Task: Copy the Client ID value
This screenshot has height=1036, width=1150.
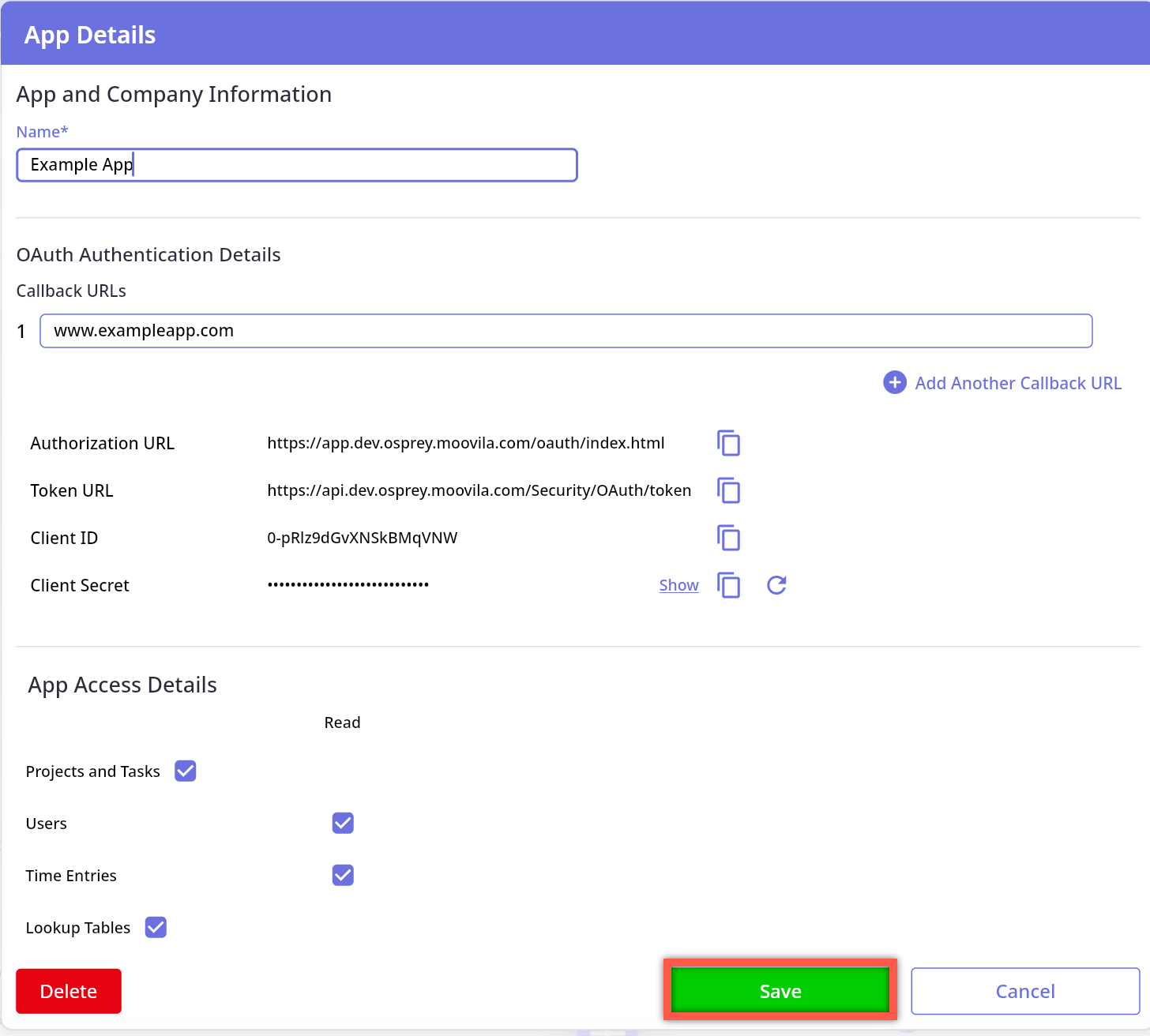Action: [728, 538]
